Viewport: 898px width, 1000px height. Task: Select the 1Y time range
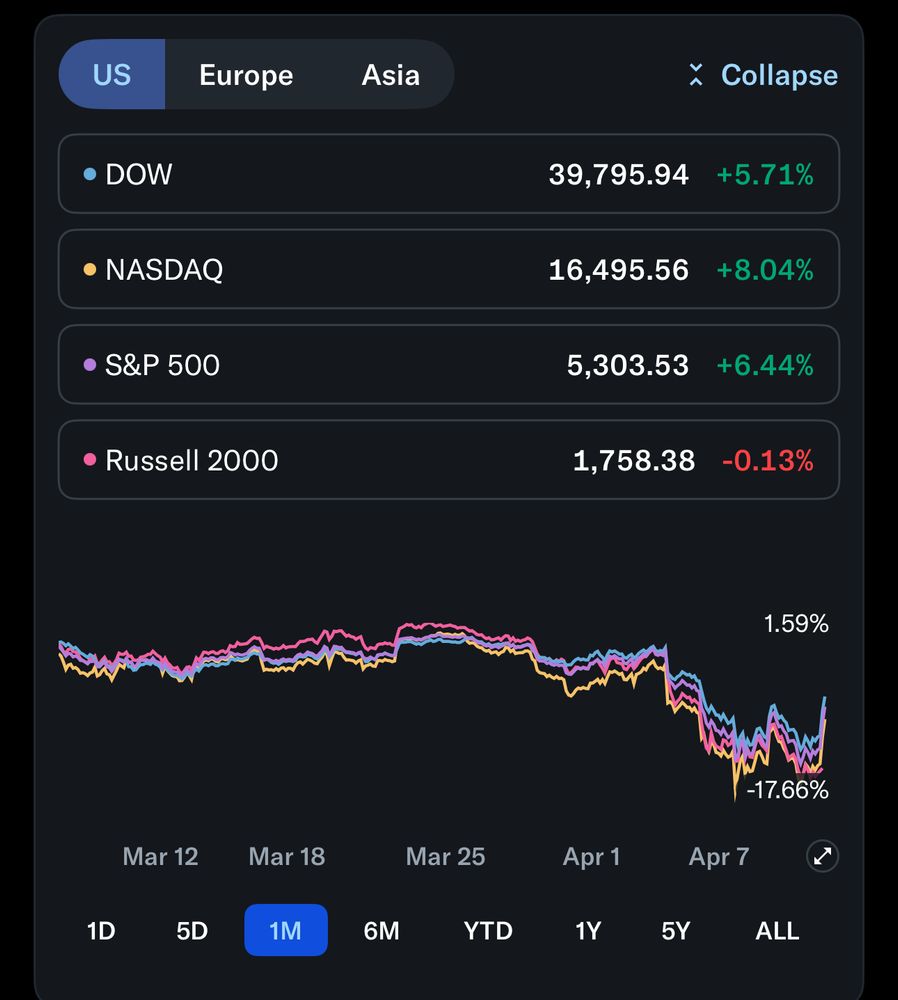(588, 930)
